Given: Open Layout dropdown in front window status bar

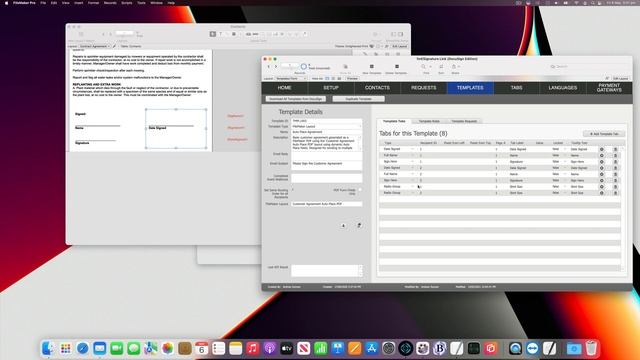Looking at the screenshot, I should [x=291, y=78].
